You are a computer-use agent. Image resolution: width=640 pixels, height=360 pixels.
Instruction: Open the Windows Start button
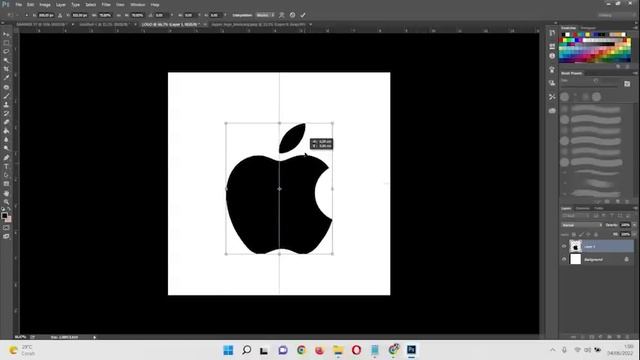coord(229,350)
